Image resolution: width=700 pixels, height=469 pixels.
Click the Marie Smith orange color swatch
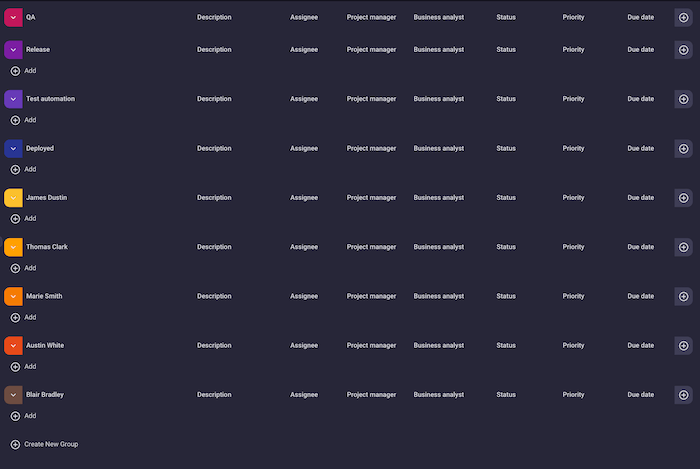pyautogui.click(x=13, y=296)
